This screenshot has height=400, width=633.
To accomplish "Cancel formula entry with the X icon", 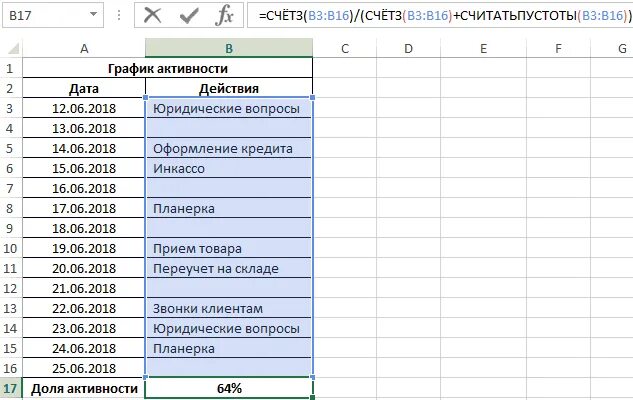I will pyautogui.click(x=153, y=15).
